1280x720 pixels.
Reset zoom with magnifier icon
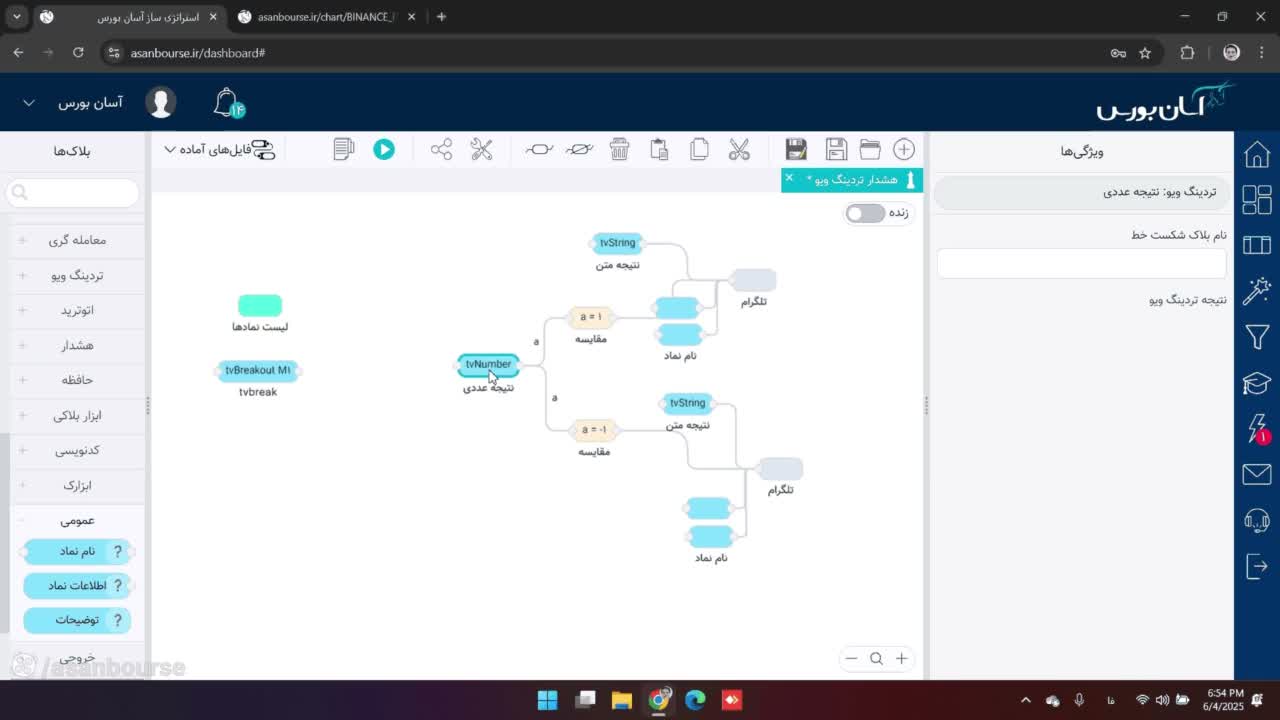(x=876, y=658)
